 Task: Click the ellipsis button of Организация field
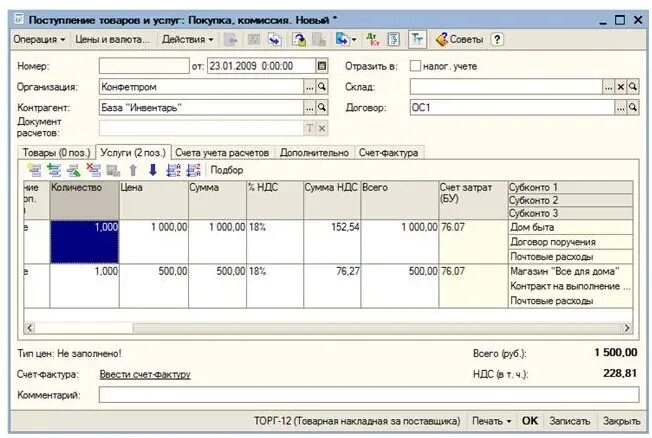click(309, 87)
